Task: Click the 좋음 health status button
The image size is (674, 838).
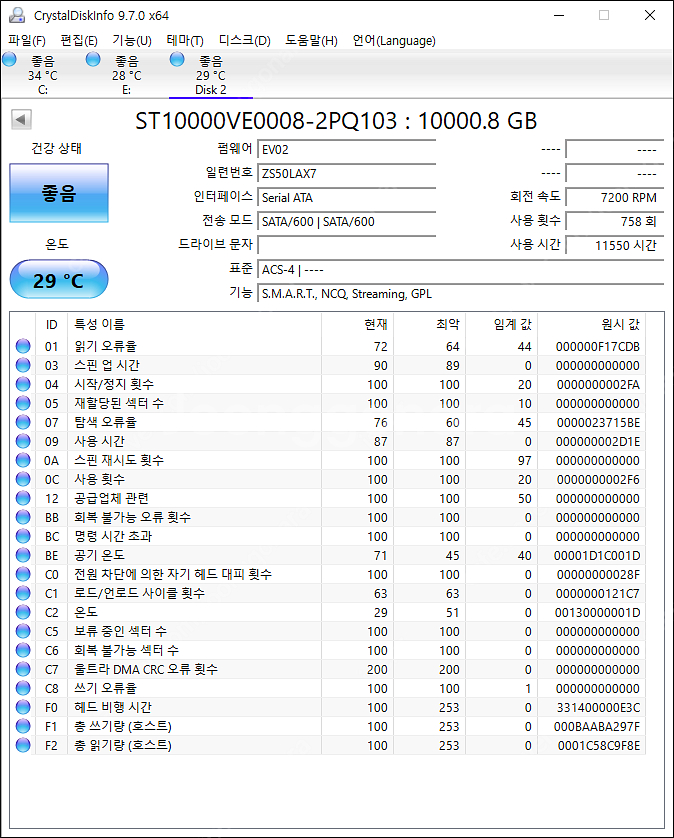Action: click(58, 193)
